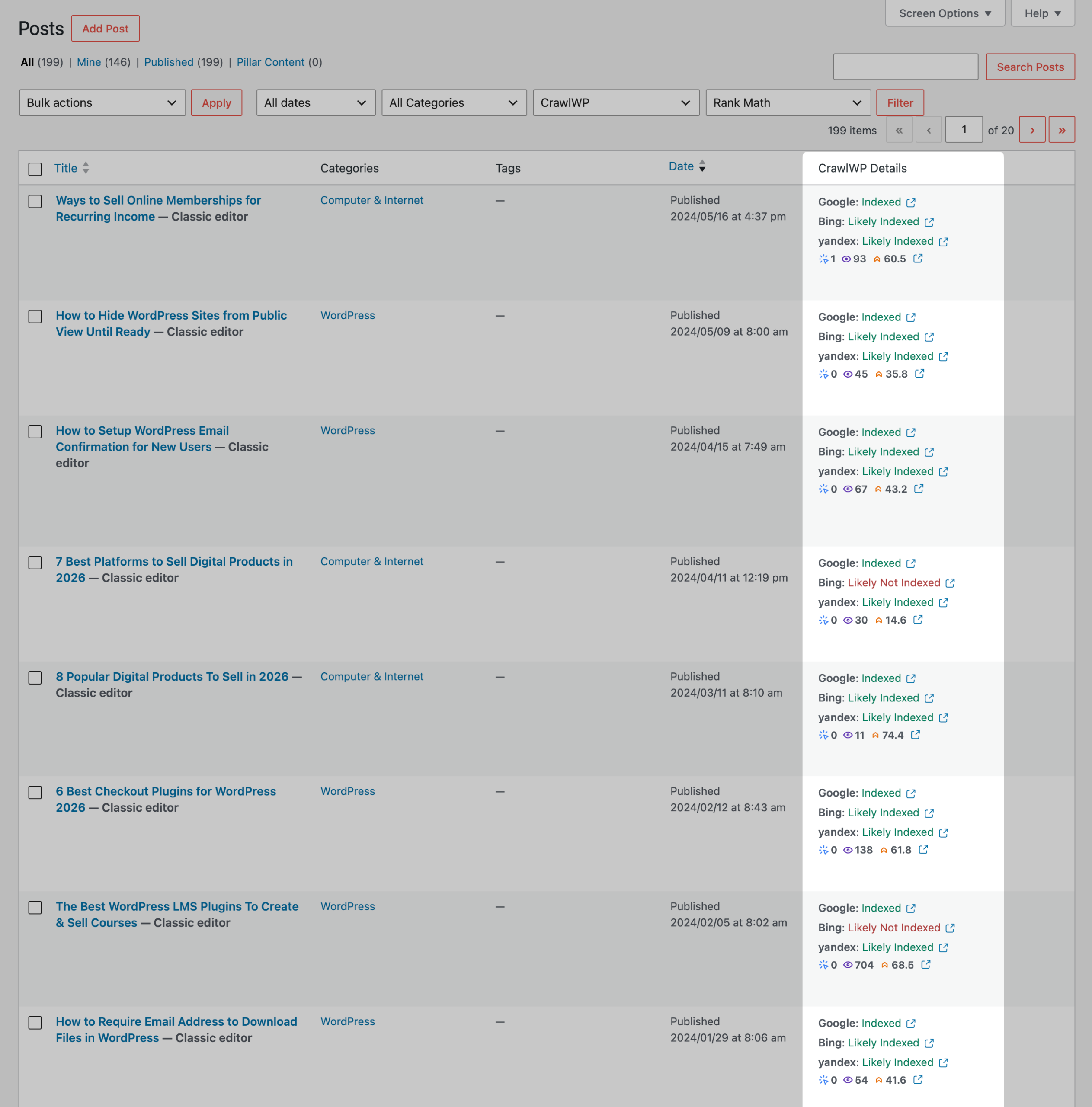The width and height of the screenshot is (1092, 1107).
Task: Open Rank Math filter dropdown
Action: (x=788, y=102)
